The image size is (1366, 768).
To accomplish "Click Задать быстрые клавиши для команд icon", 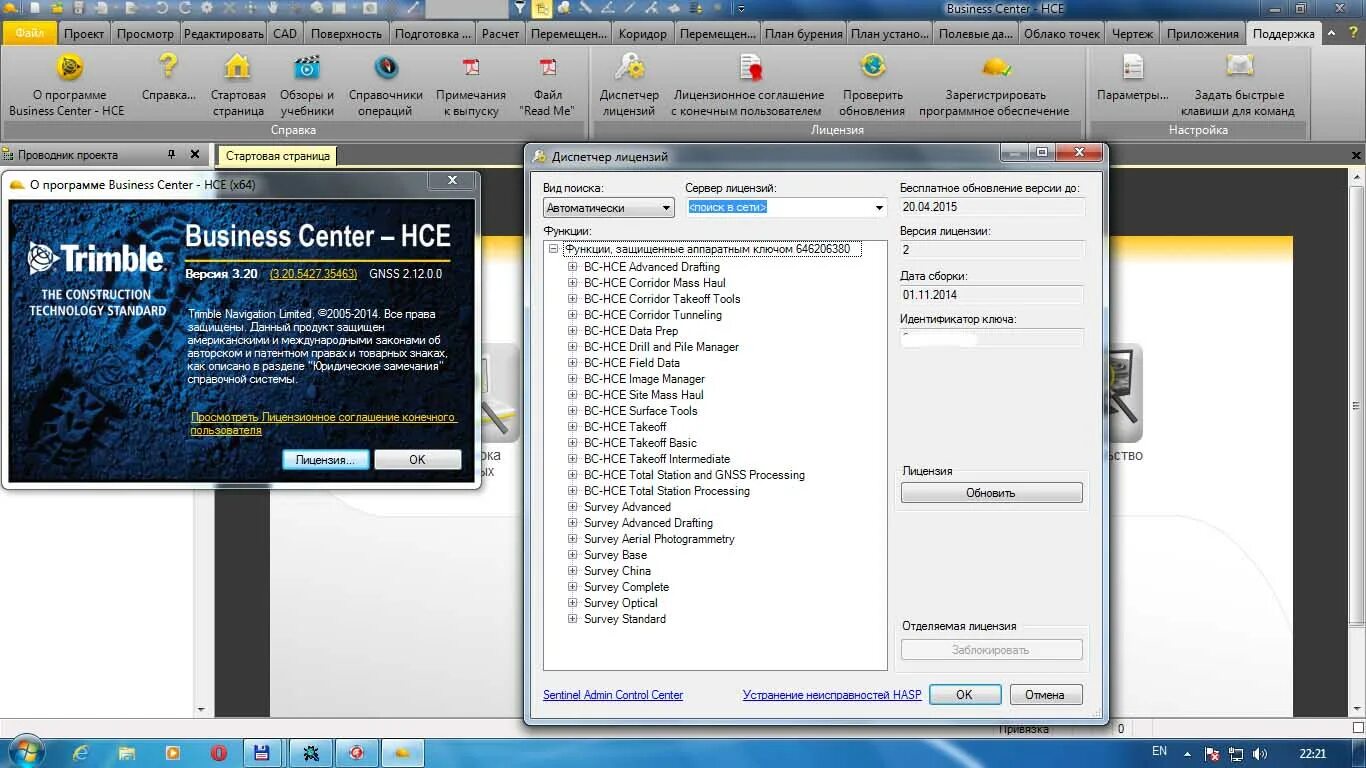I will (1239, 68).
